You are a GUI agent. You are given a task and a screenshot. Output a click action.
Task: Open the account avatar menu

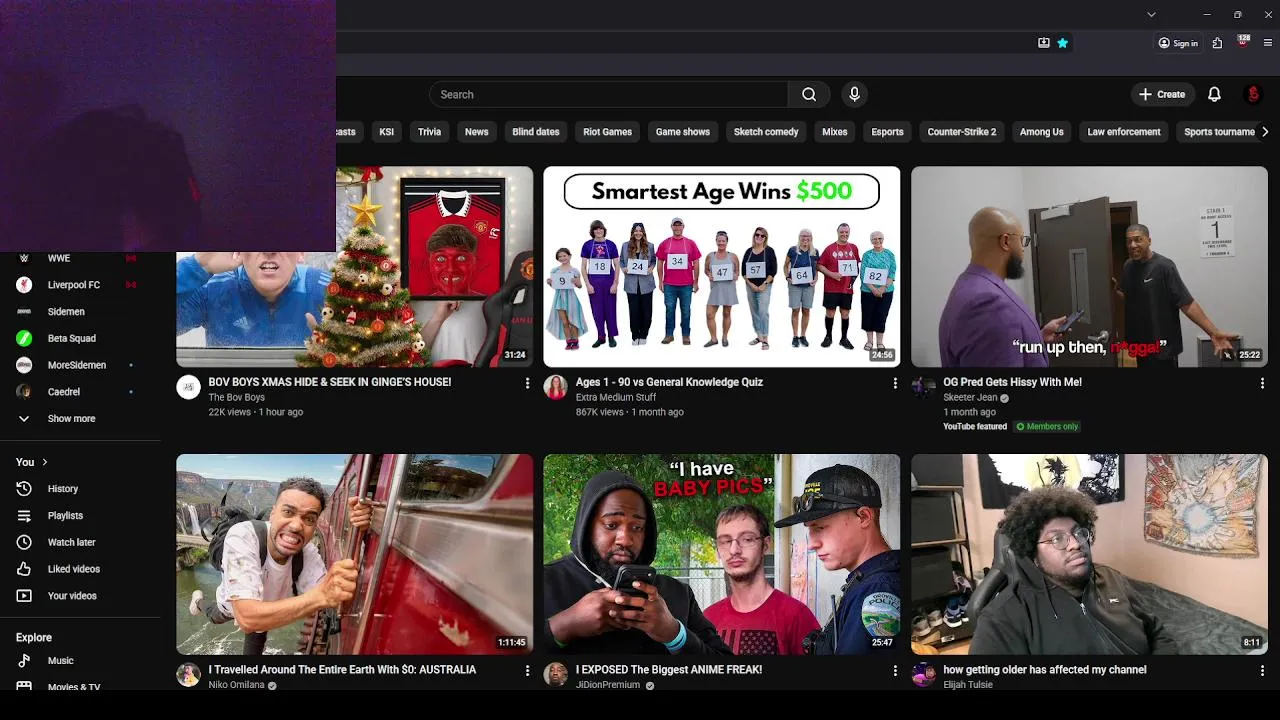click(x=1253, y=94)
